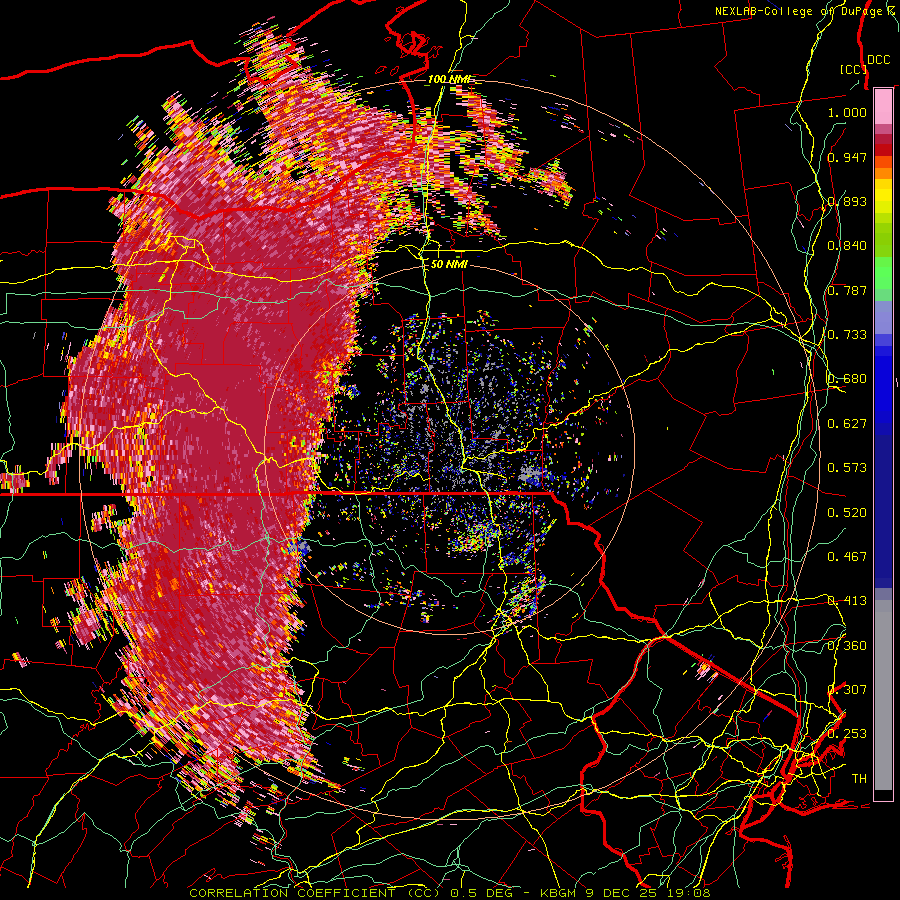Click the 0.520 scale value
The height and width of the screenshot is (900, 900).
[847, 513]
